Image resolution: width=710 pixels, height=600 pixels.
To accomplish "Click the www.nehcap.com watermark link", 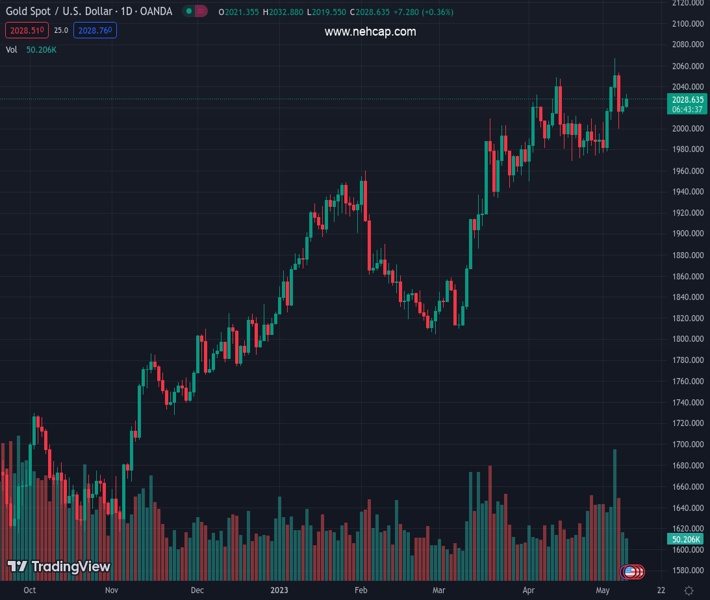I will (370, 32).
